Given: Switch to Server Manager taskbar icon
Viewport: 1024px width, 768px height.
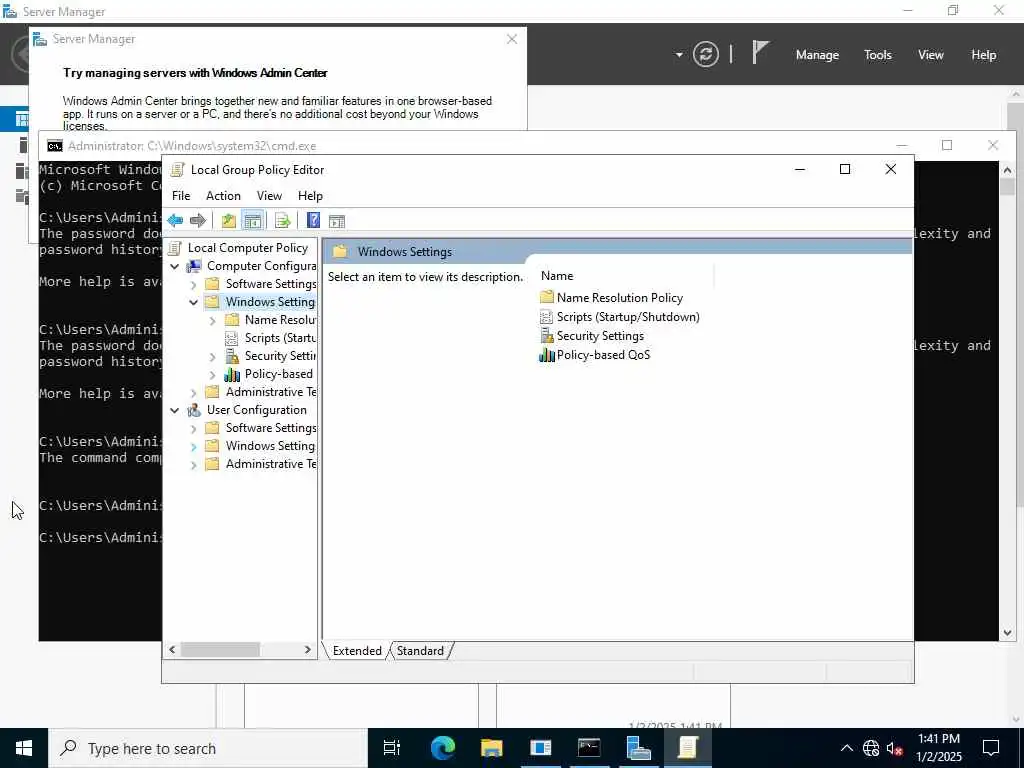Looking at the screenshot, I should coord(638,748).
